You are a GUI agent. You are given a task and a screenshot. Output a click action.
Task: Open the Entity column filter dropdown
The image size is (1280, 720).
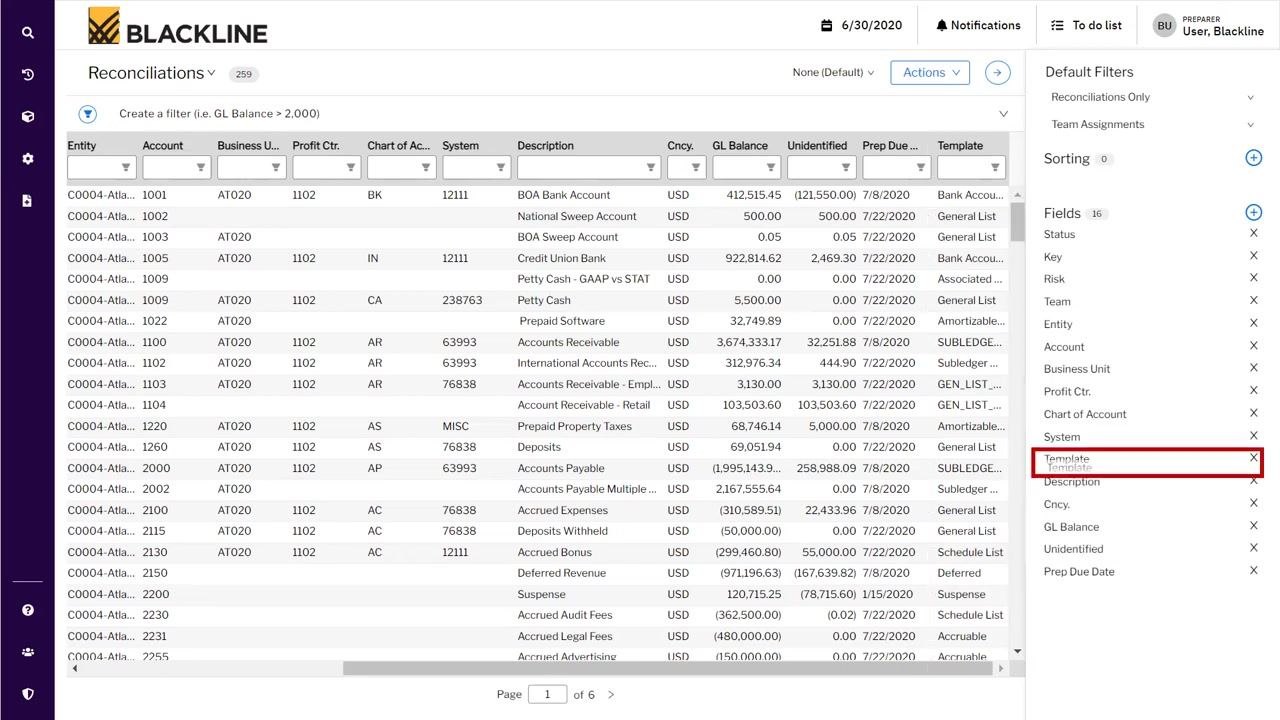point(126,167)
